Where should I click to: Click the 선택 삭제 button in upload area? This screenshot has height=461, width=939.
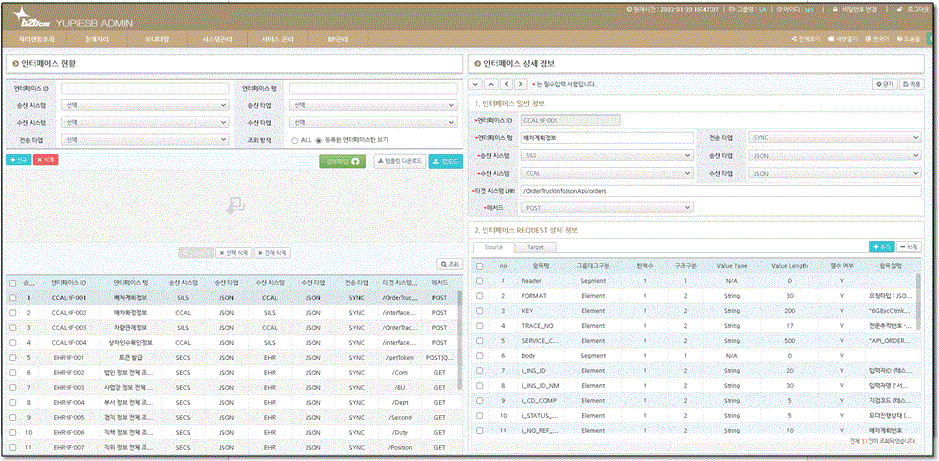(x=233, y=253)
